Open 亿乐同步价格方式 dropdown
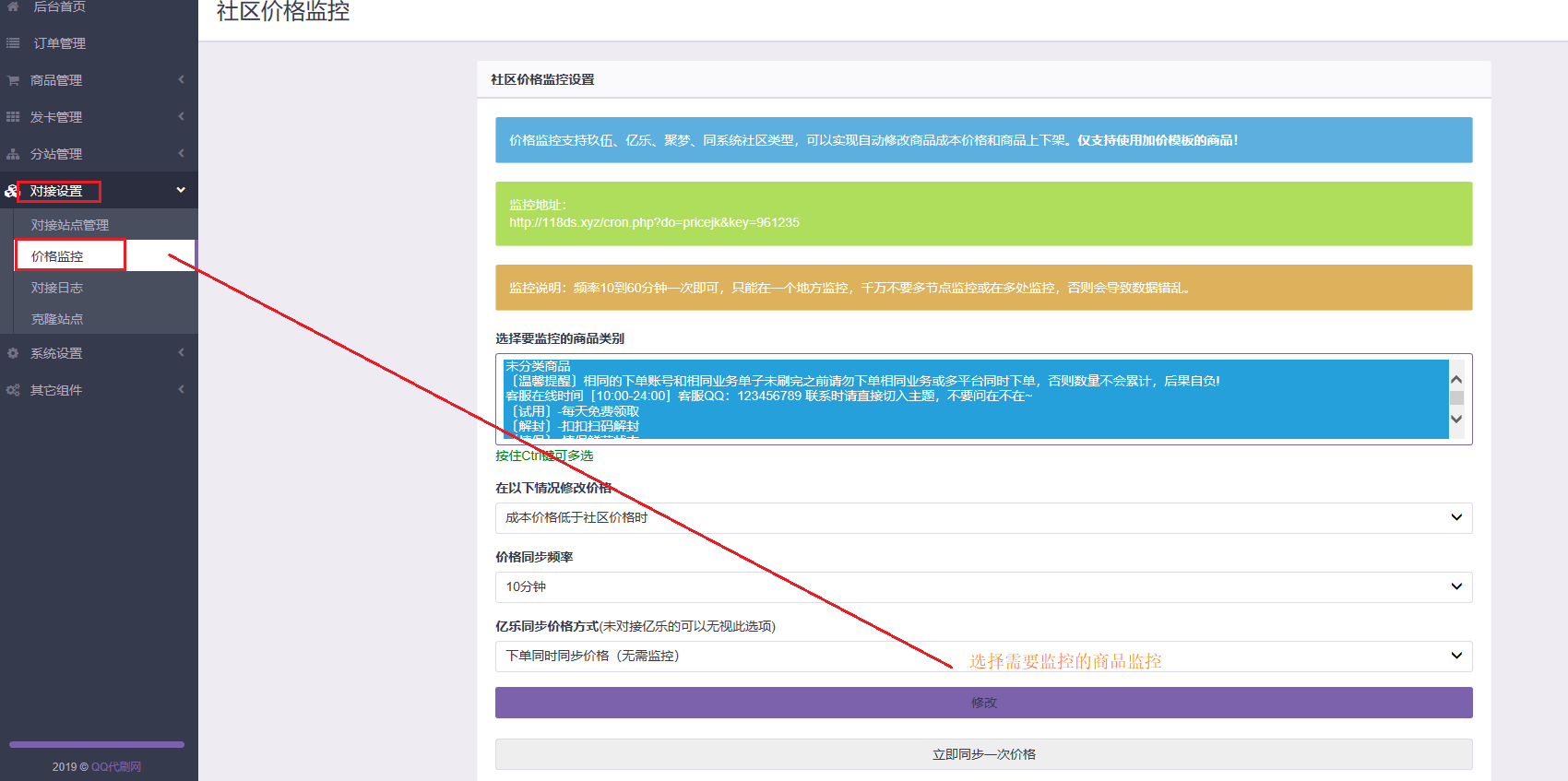The image size is (1568, 781). tap(983, 657)
